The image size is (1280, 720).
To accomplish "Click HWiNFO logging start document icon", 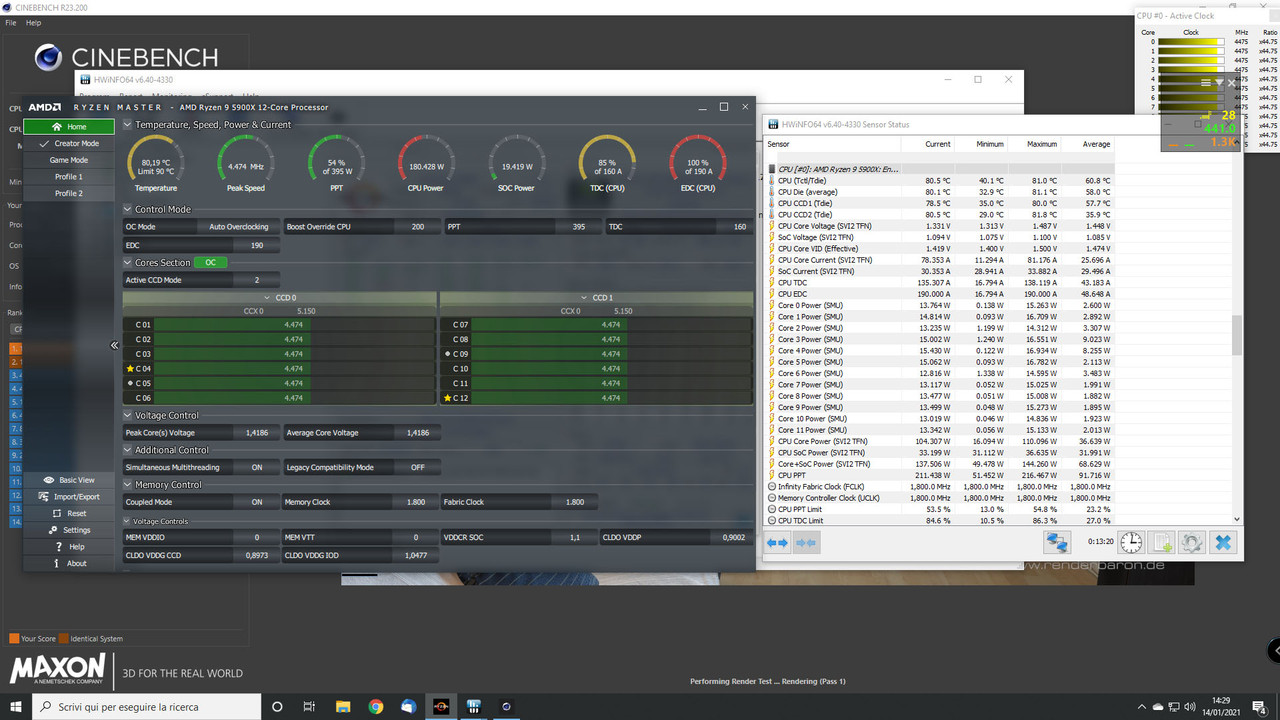I will (1161, 542).
